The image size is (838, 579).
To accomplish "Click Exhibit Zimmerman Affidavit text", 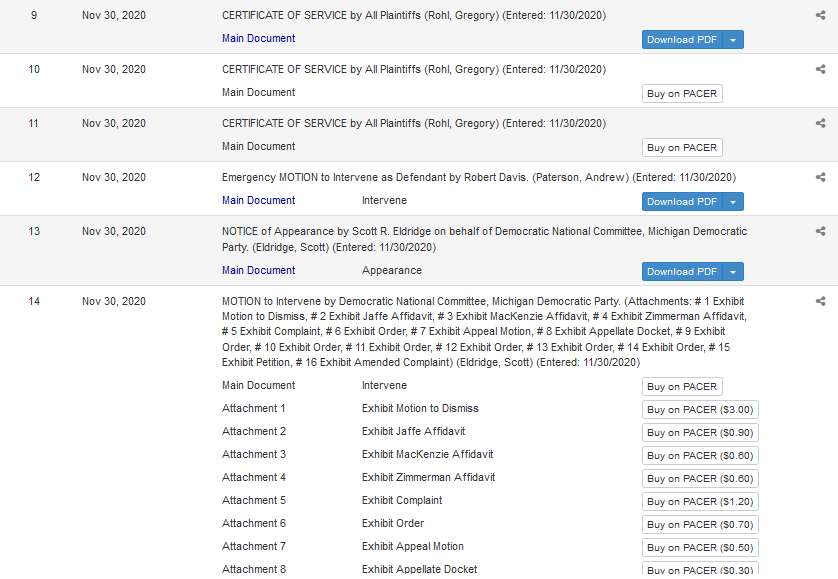I will pos(429,477).
